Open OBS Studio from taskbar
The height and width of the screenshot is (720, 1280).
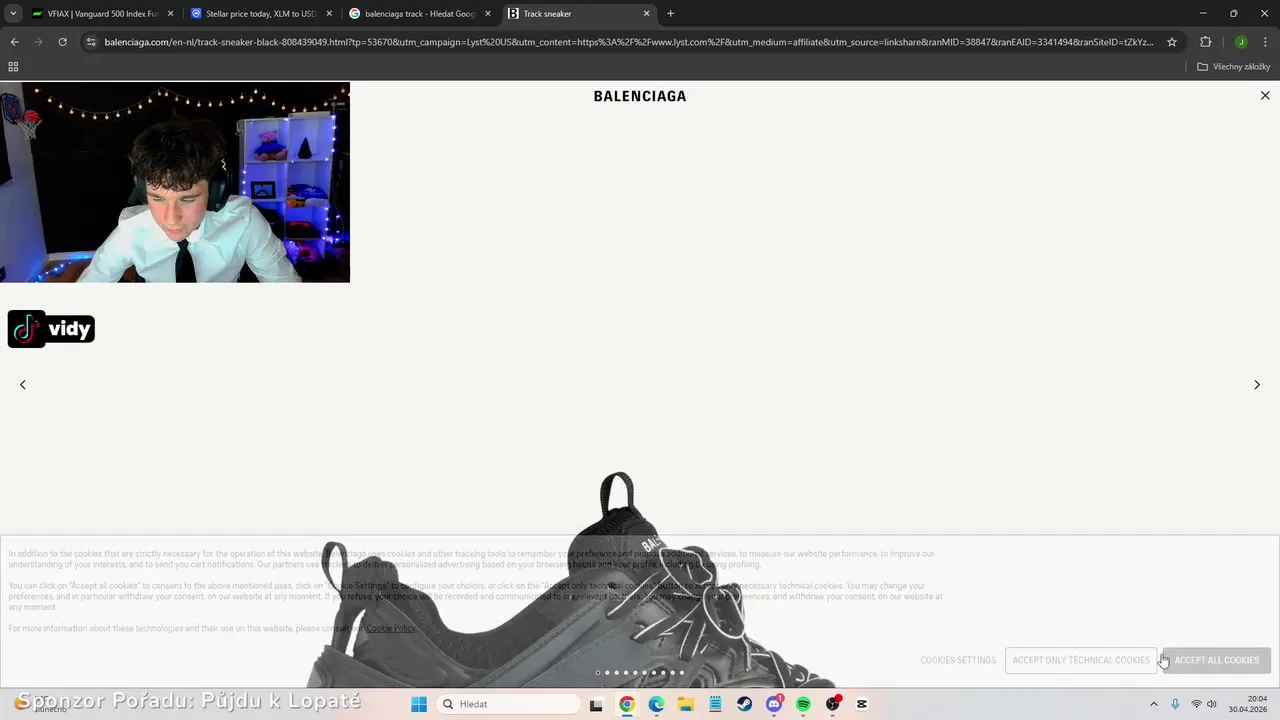pos(833,704)
